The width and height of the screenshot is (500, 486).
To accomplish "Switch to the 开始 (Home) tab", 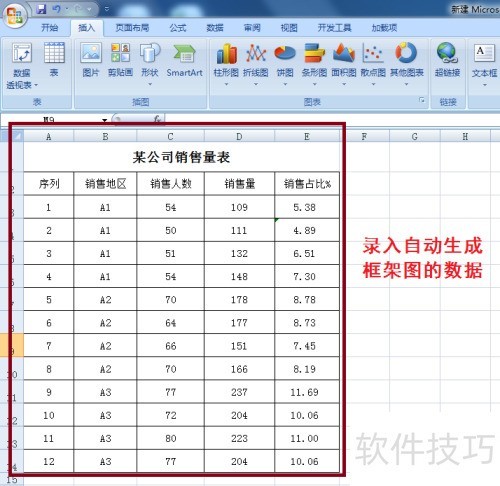I will (x=50, y=28).
